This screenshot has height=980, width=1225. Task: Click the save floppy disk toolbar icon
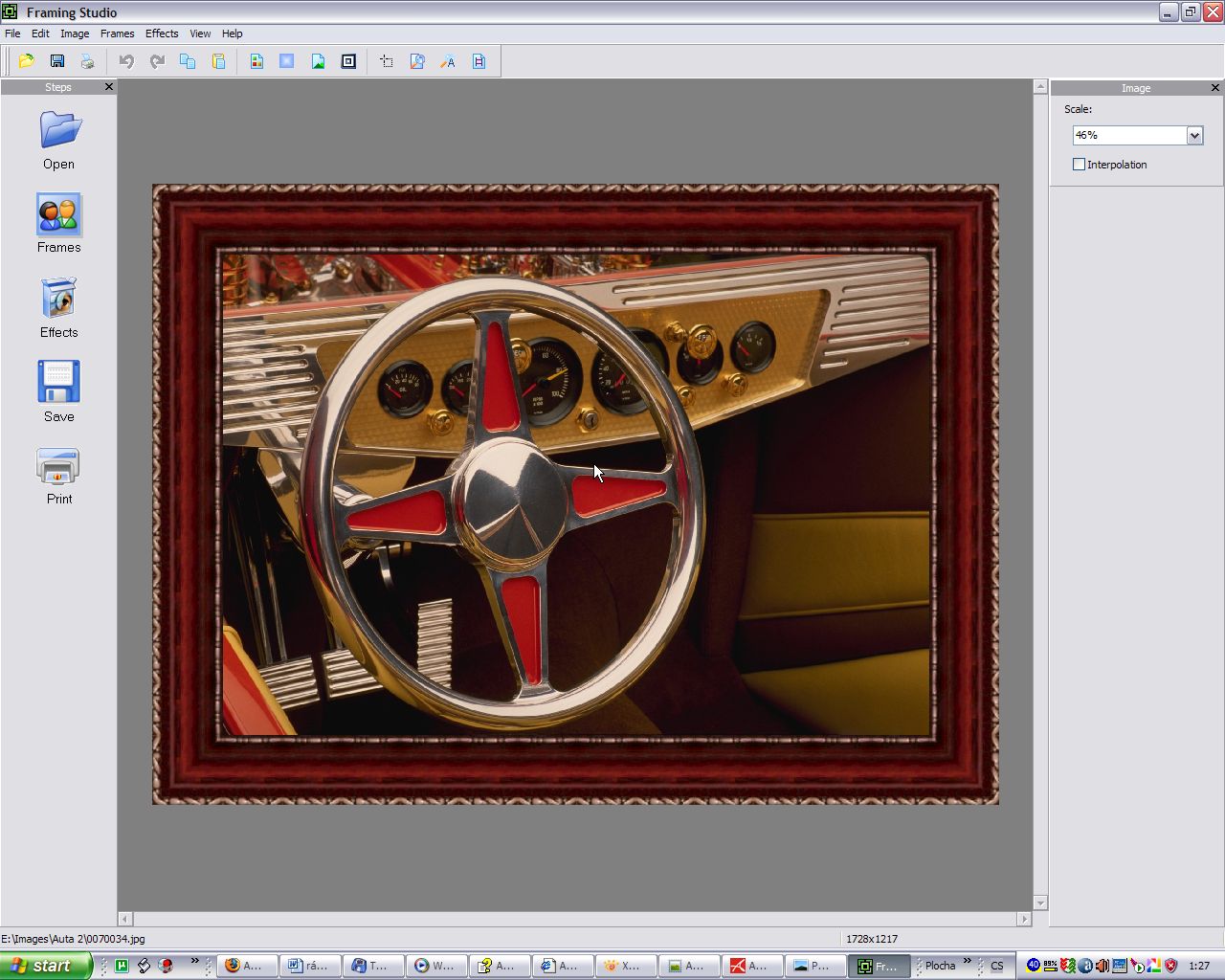pyautogui.click(x=57, y=61)
